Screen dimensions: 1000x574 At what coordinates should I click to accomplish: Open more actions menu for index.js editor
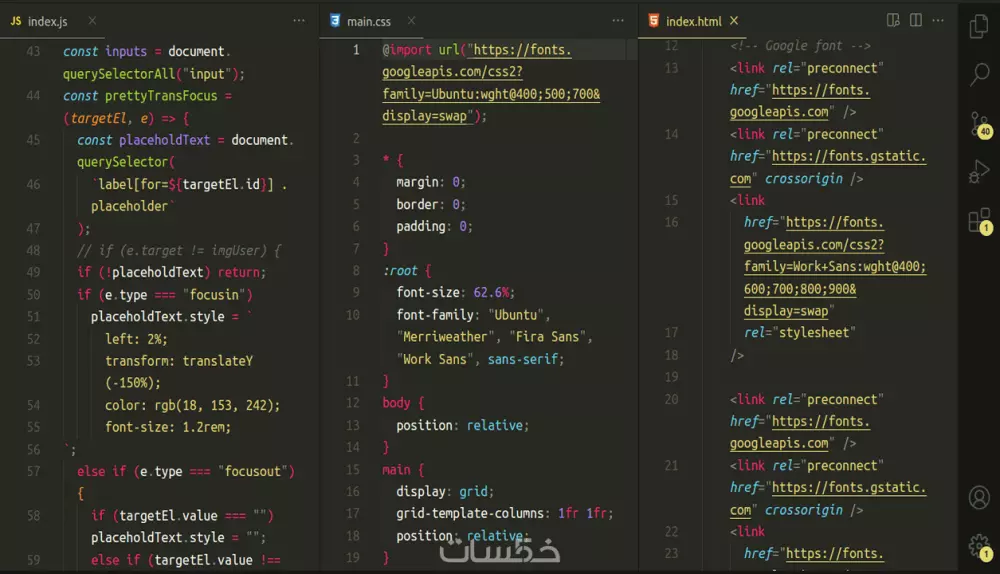click(x=299, y=20)
